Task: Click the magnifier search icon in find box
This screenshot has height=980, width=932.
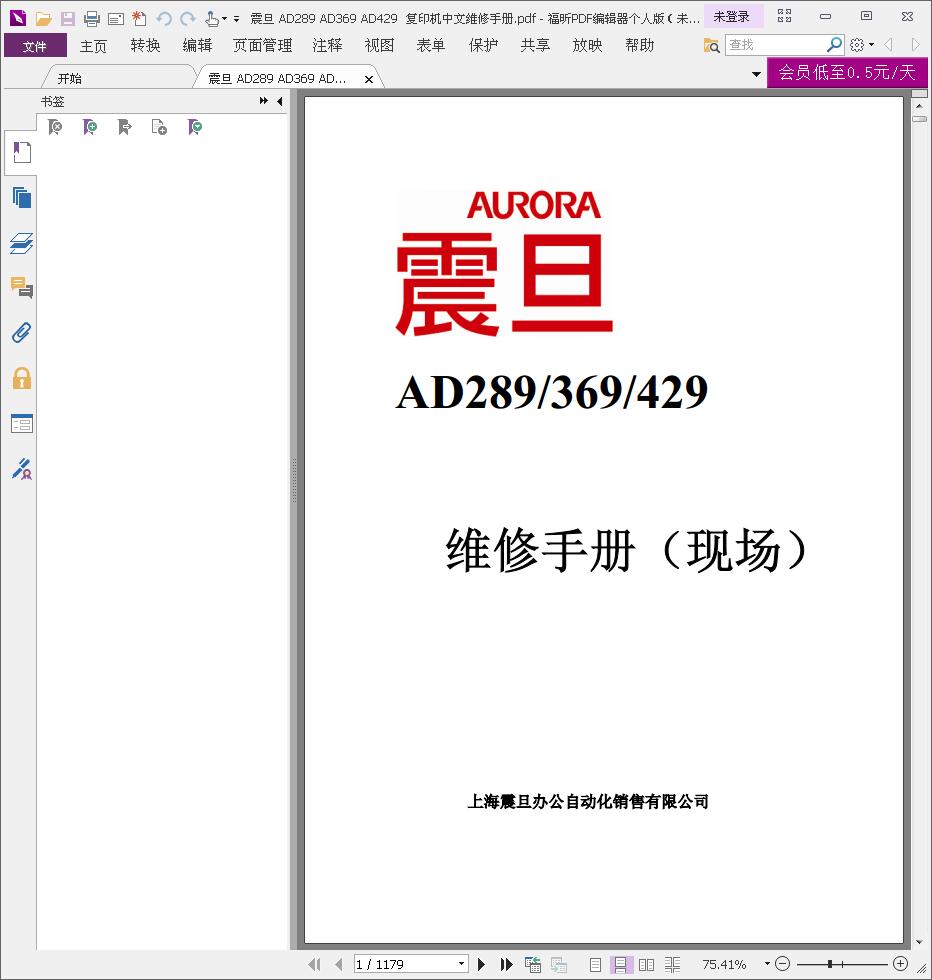Action: (834, 44)
